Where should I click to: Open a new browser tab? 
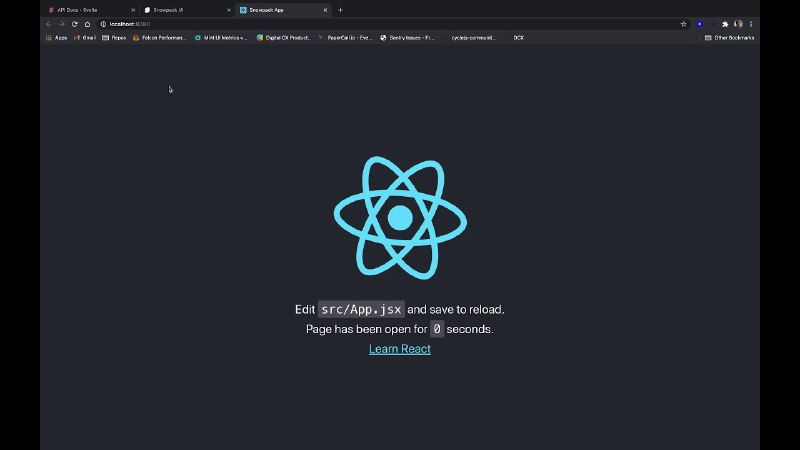[340, 10]
